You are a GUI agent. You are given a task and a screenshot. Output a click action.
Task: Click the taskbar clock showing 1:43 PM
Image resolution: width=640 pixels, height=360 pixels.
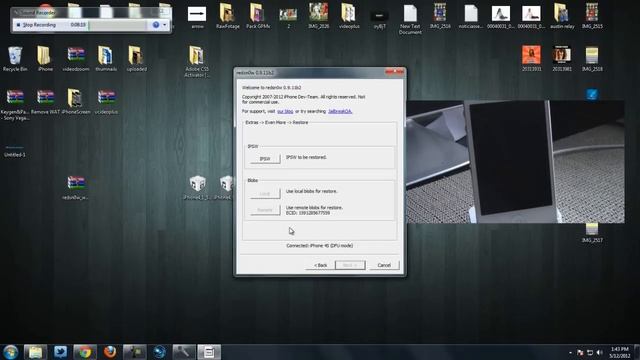[x=620, y=352]
